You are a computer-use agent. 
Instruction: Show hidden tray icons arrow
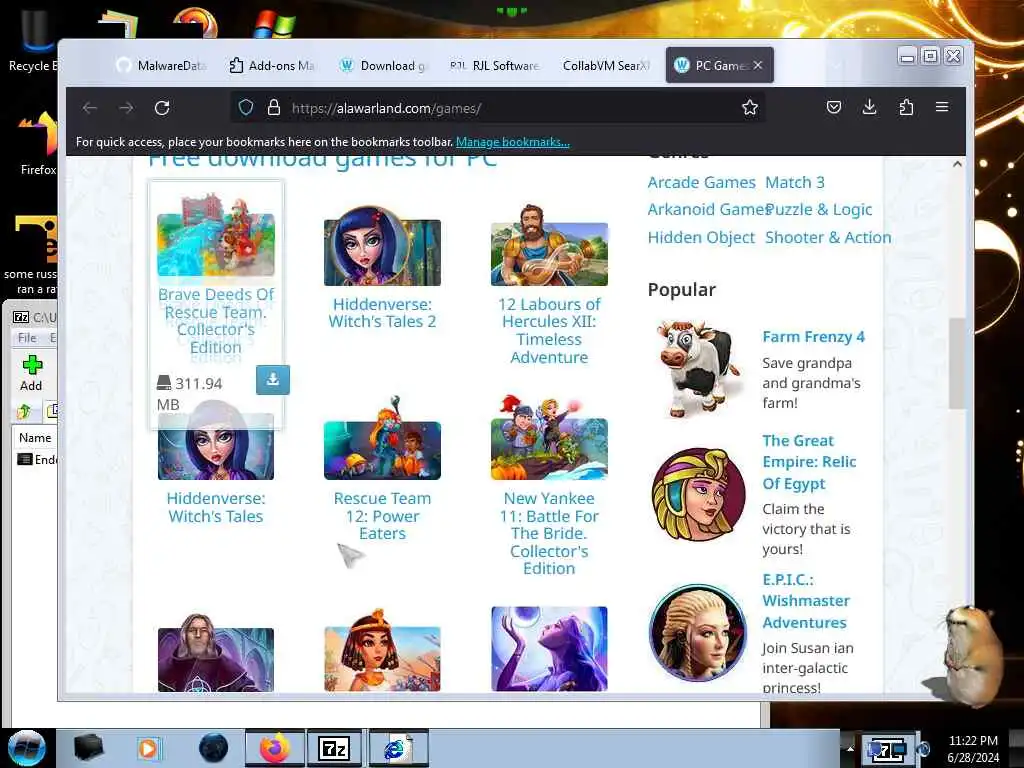coord(850,748)
